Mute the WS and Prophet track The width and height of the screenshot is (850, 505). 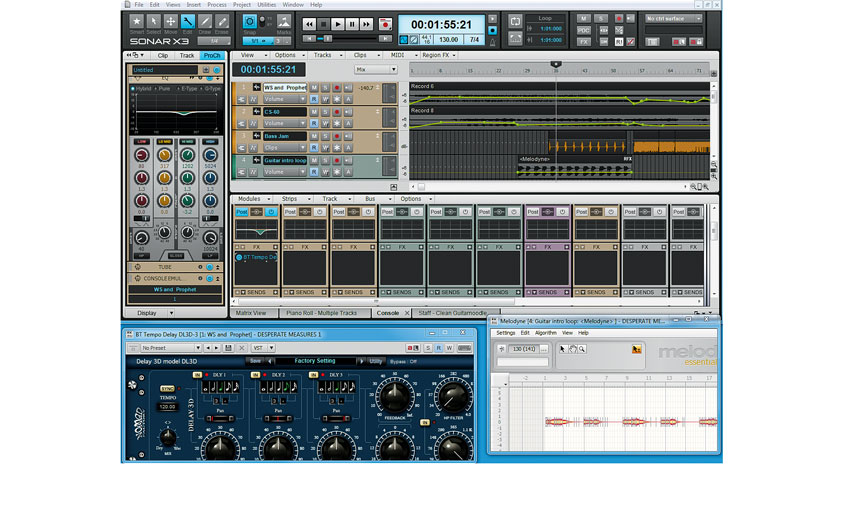coord(314,87)
